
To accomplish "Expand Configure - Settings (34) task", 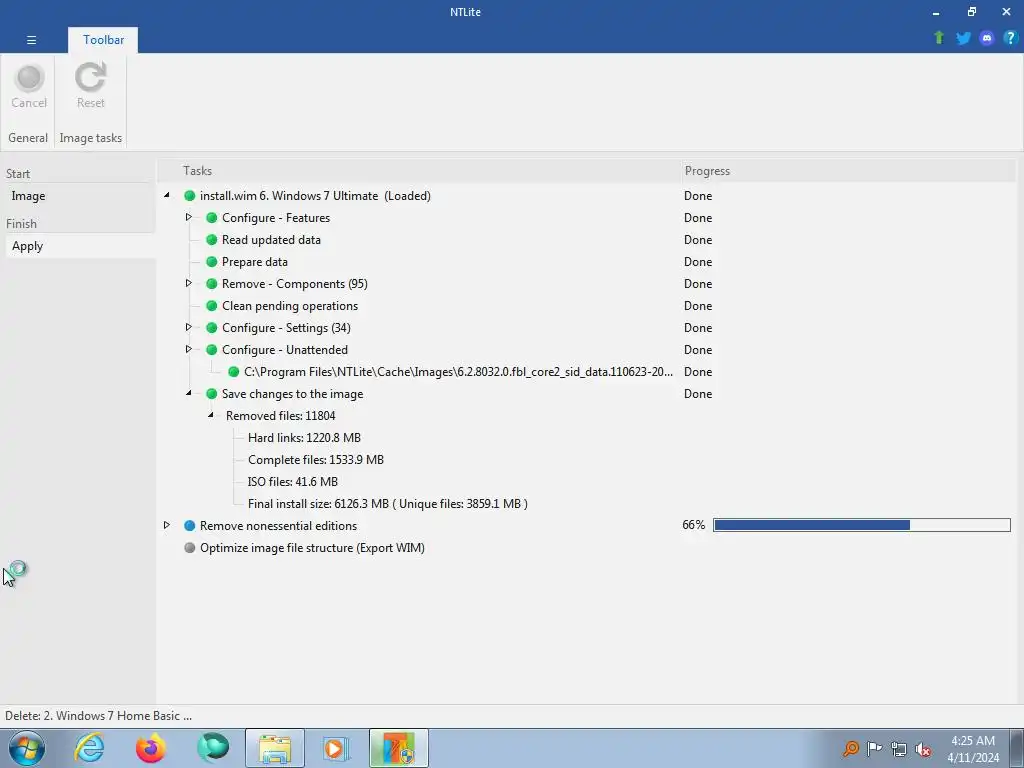I will point(188,327).
